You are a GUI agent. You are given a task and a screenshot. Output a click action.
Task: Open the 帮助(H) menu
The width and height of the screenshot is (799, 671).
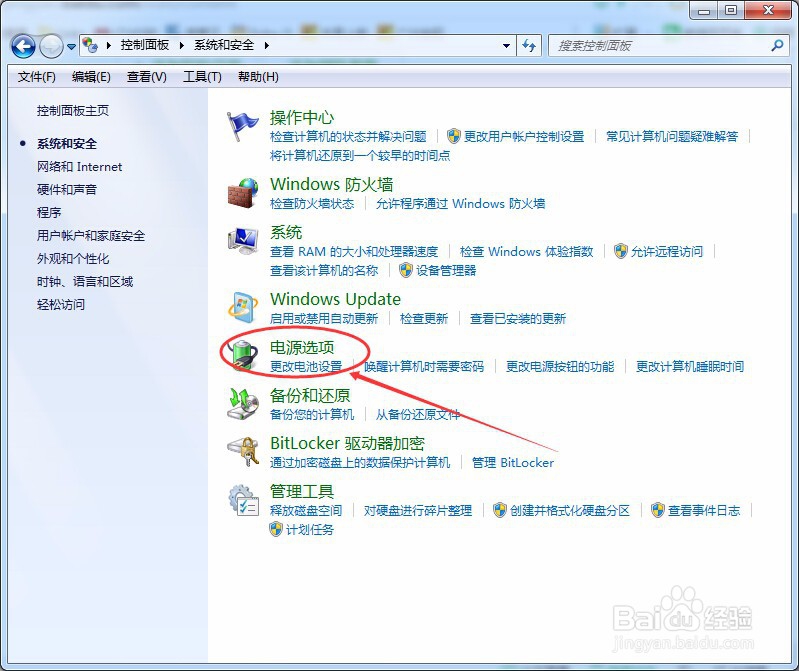(258, 77)
